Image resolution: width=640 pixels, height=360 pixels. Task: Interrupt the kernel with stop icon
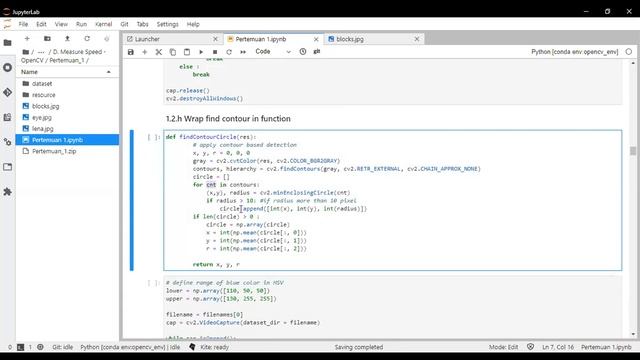coord(215,52)
